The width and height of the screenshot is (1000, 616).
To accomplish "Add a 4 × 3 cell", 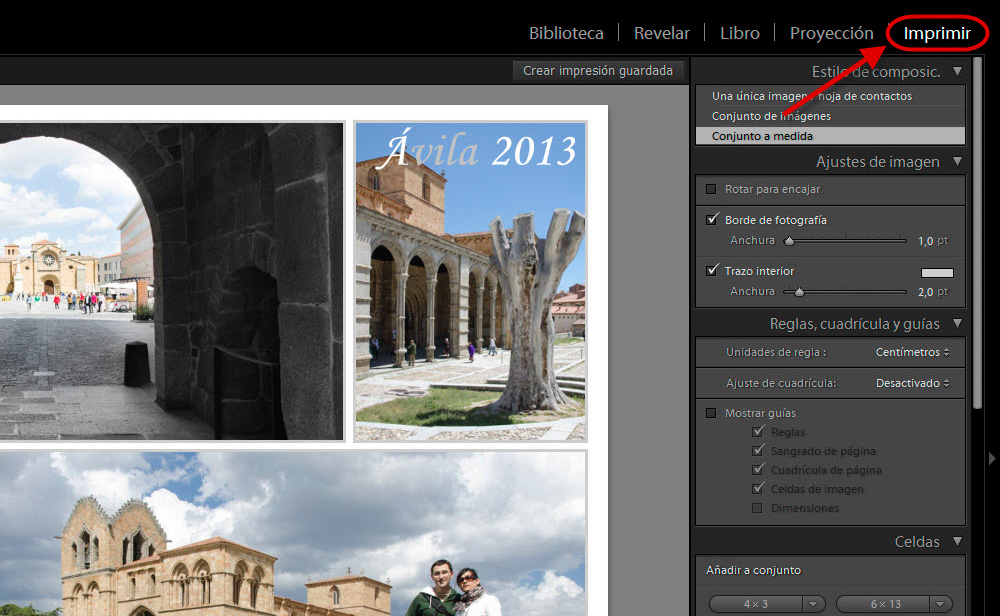I will pyautogui.click(x=756, y=604).
